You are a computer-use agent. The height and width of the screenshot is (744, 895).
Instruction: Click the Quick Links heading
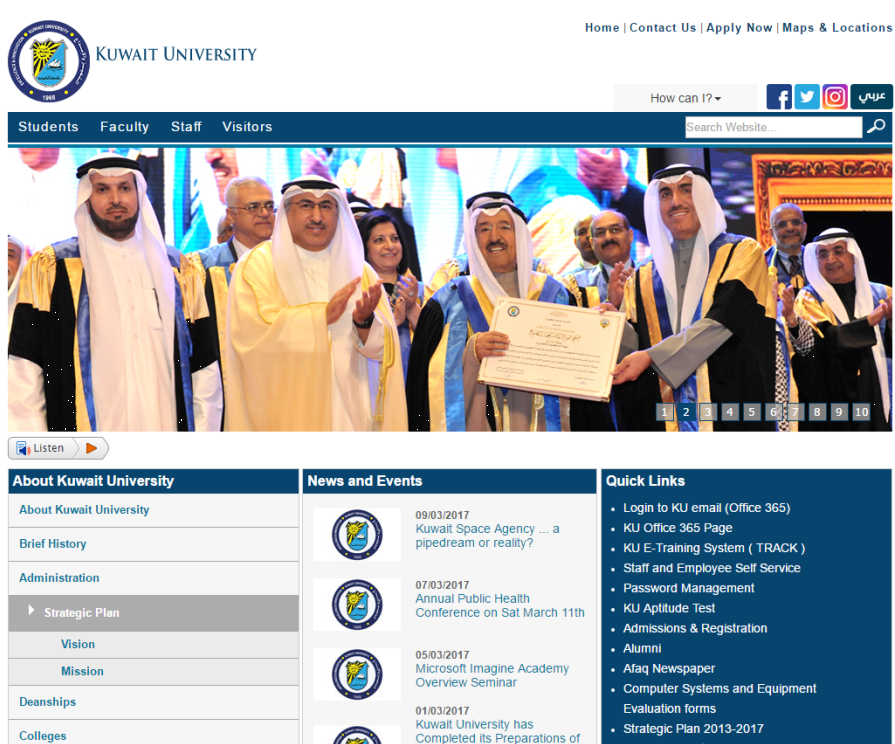coord(646,481)
